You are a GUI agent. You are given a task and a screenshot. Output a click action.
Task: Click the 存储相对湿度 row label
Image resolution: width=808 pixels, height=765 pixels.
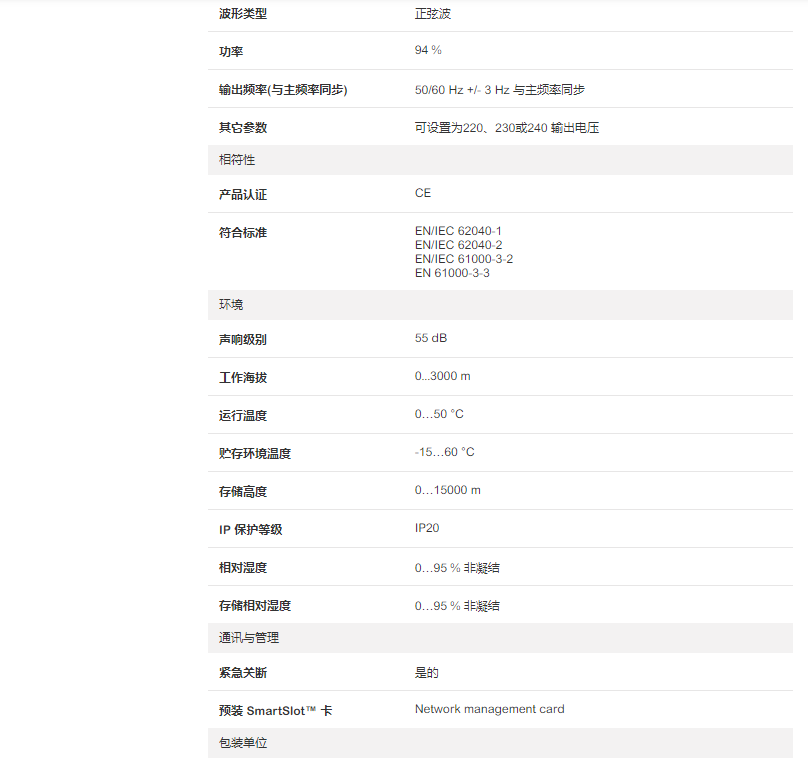point(255,606)
